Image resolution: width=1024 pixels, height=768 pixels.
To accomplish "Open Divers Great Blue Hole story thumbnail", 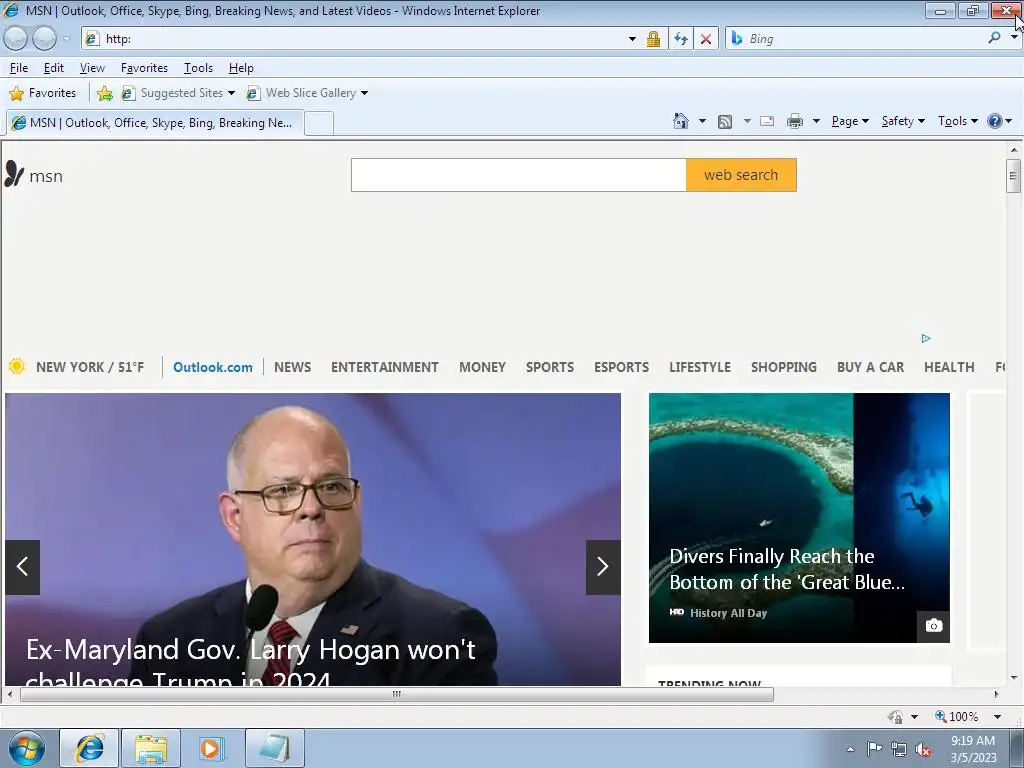I will tap(799, 518).
